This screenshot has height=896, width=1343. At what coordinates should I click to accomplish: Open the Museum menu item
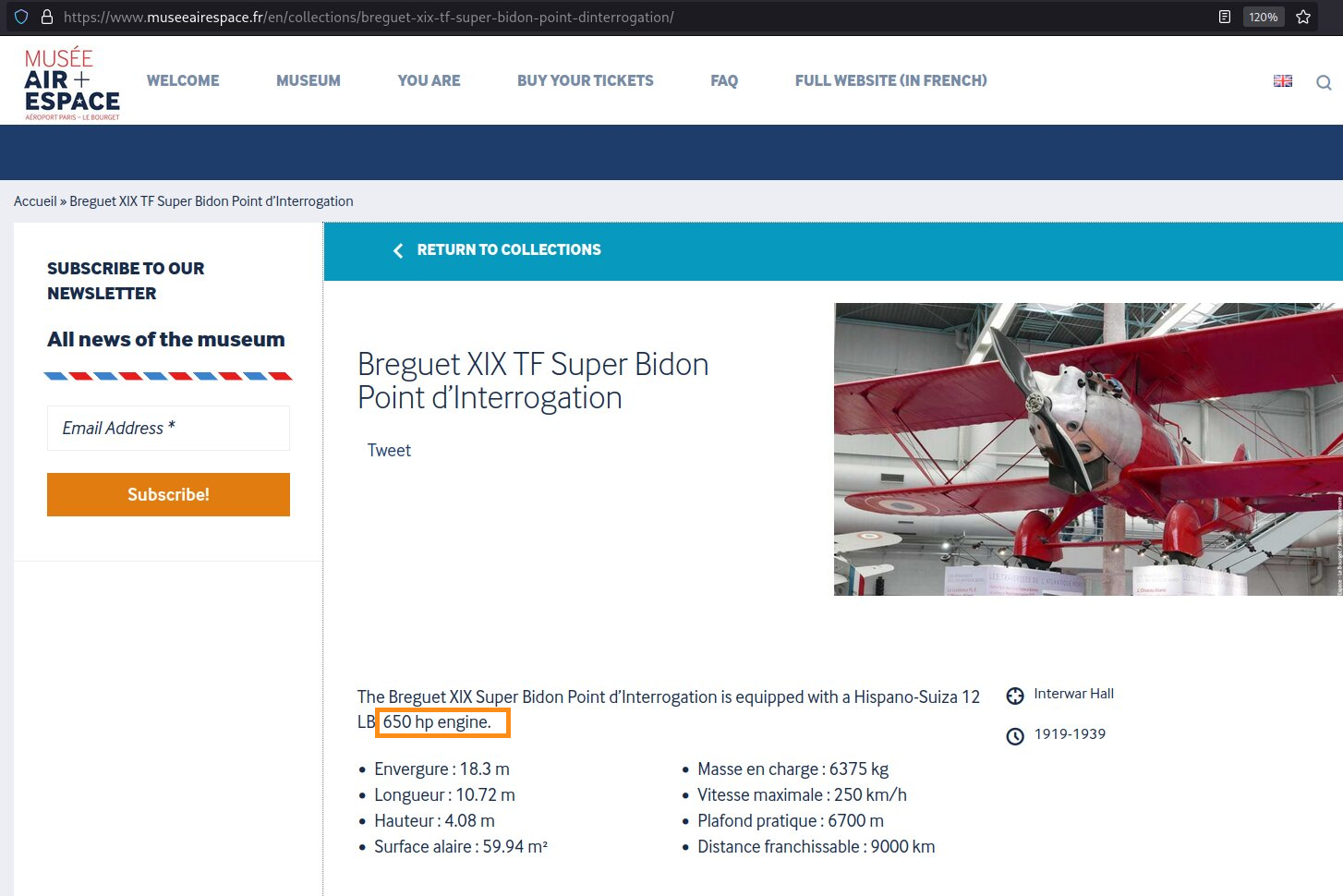click(x=309, y=80)
